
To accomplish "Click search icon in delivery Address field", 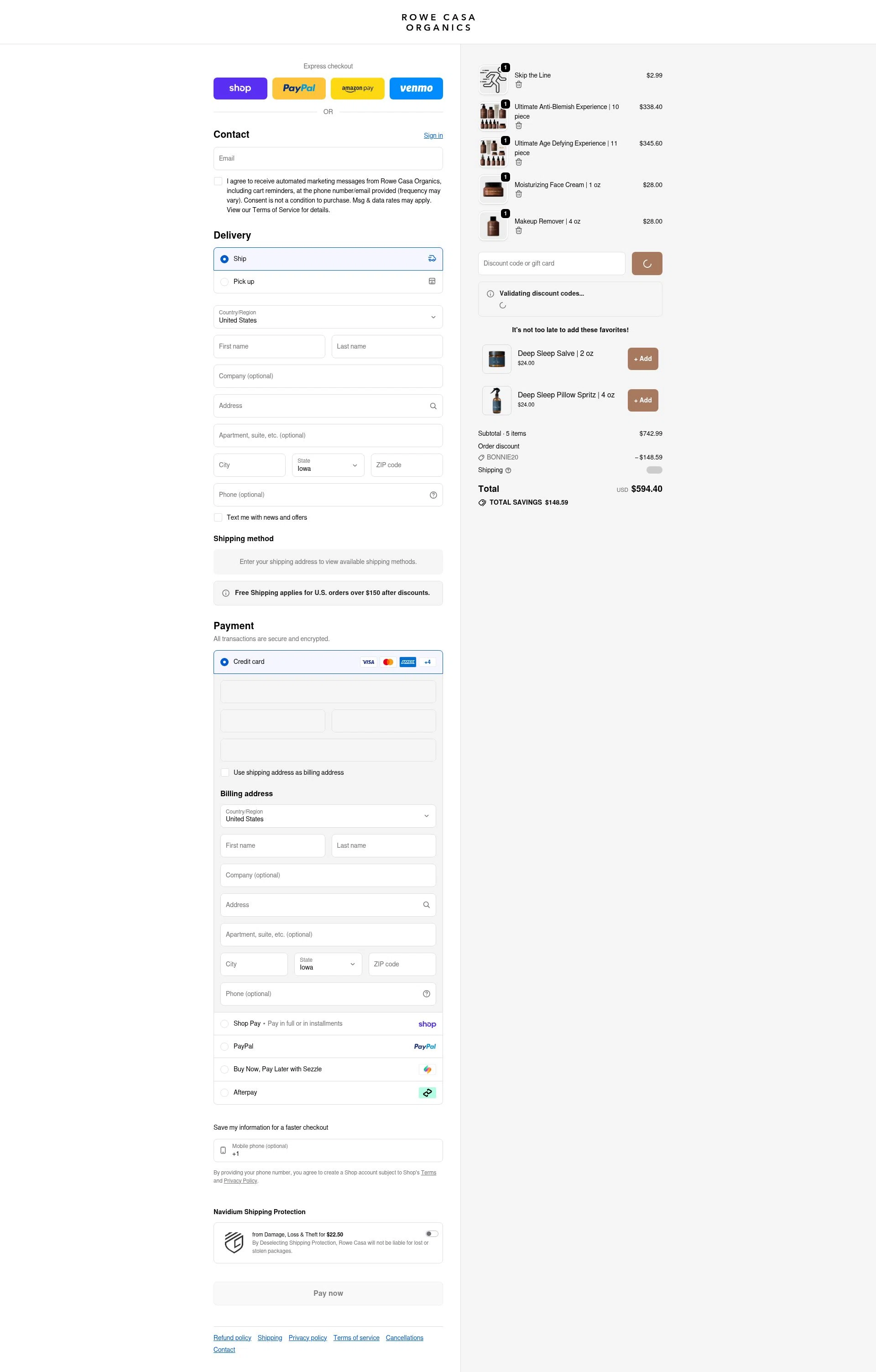I will 433,406.
